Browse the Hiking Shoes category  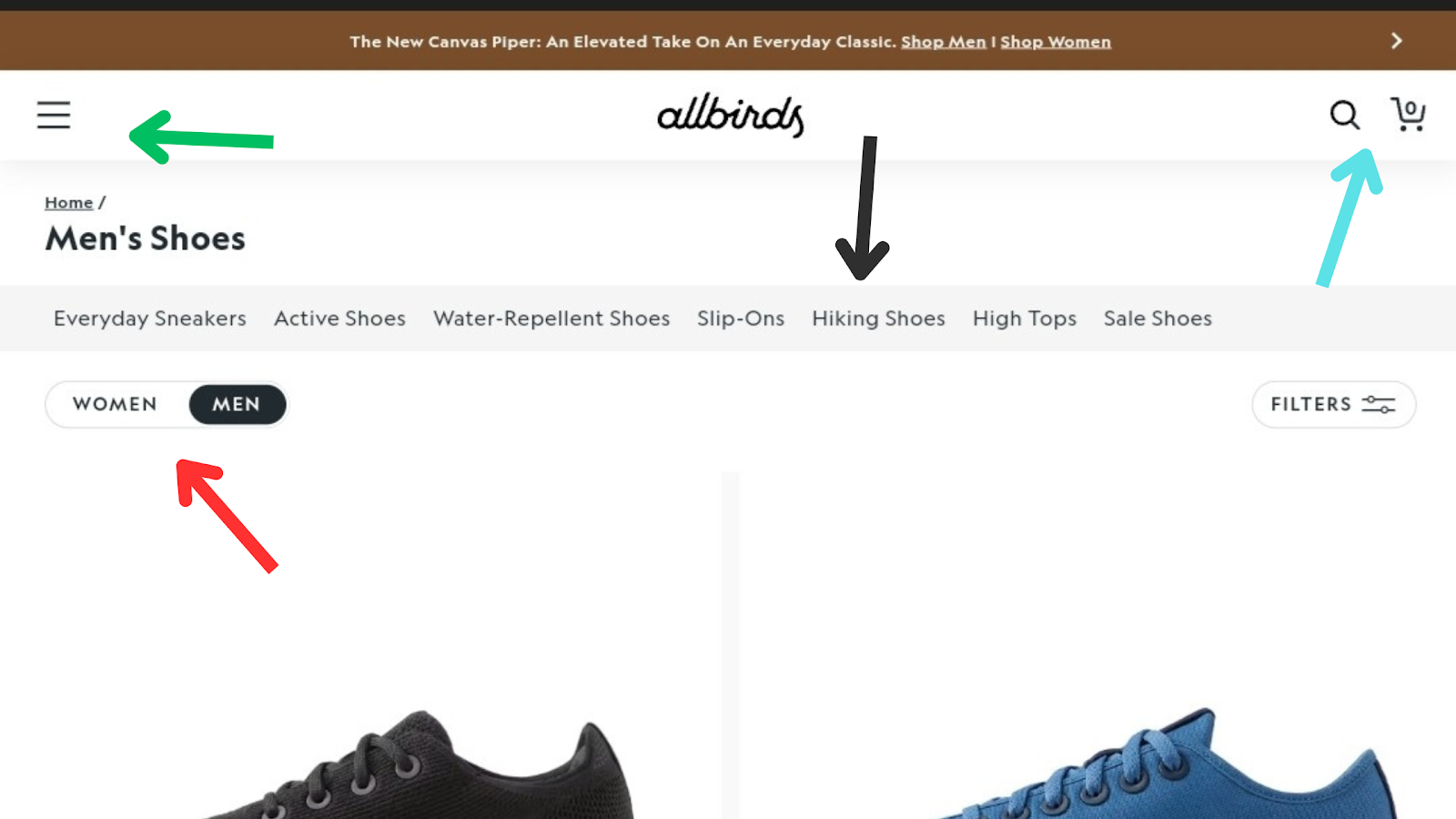(x=879, y=318)
